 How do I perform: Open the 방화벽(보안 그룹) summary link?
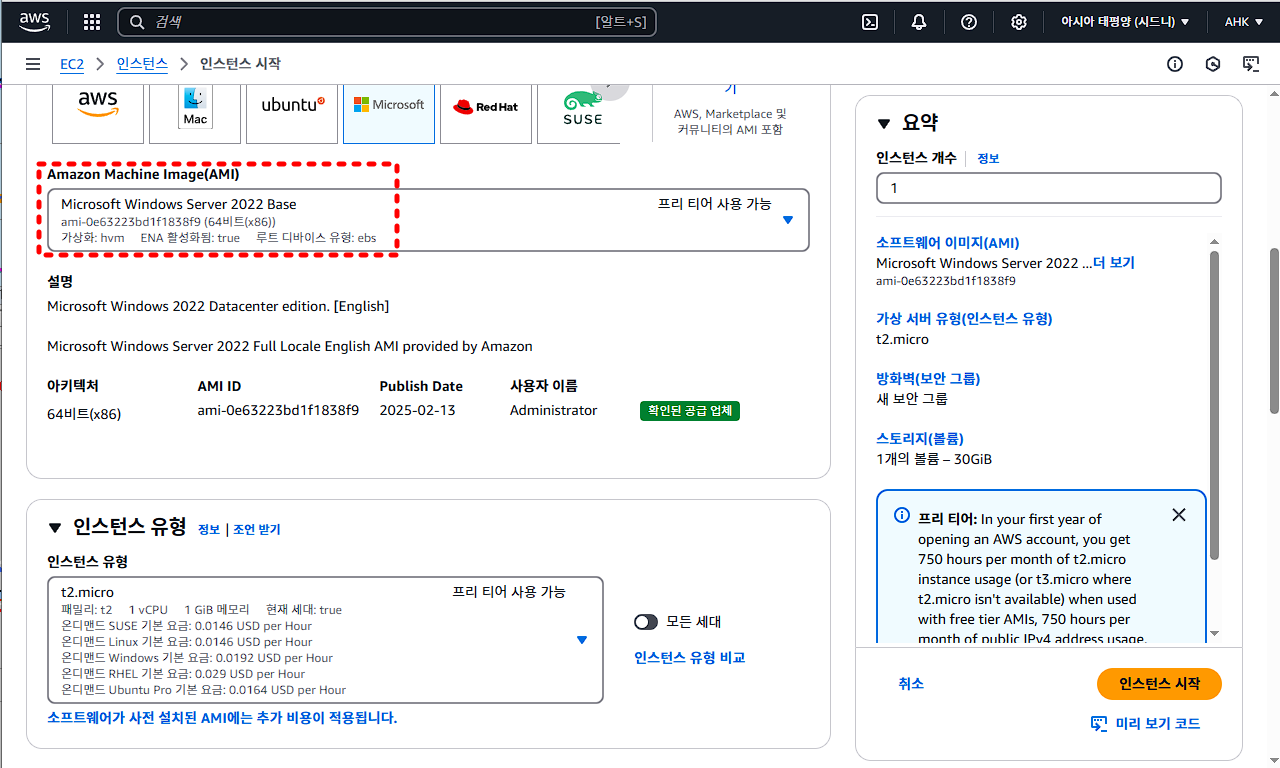(x=928, y=379)
